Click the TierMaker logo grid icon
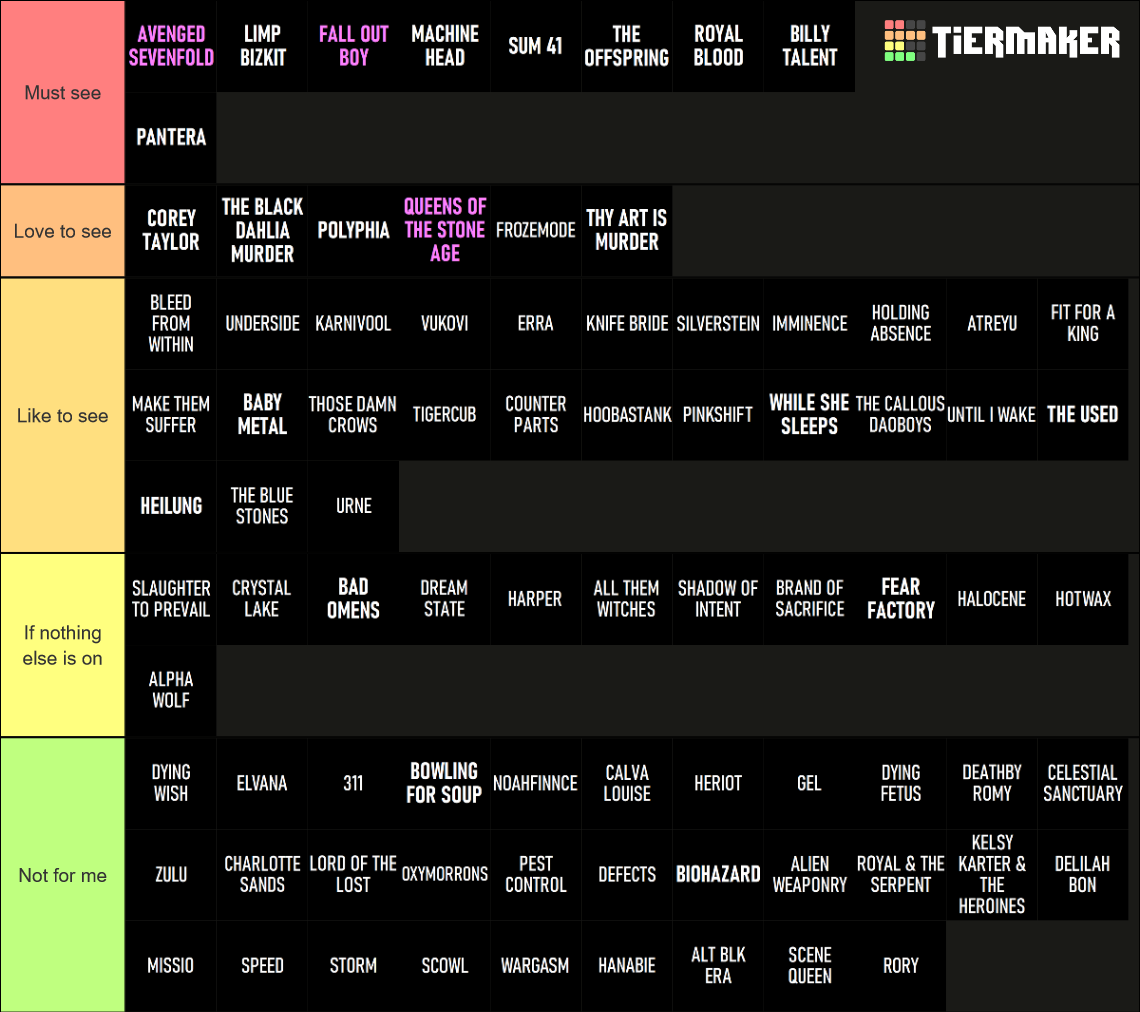Image resolution: width=1140 pixels, height=1012 pixels. tap(904, 41)
